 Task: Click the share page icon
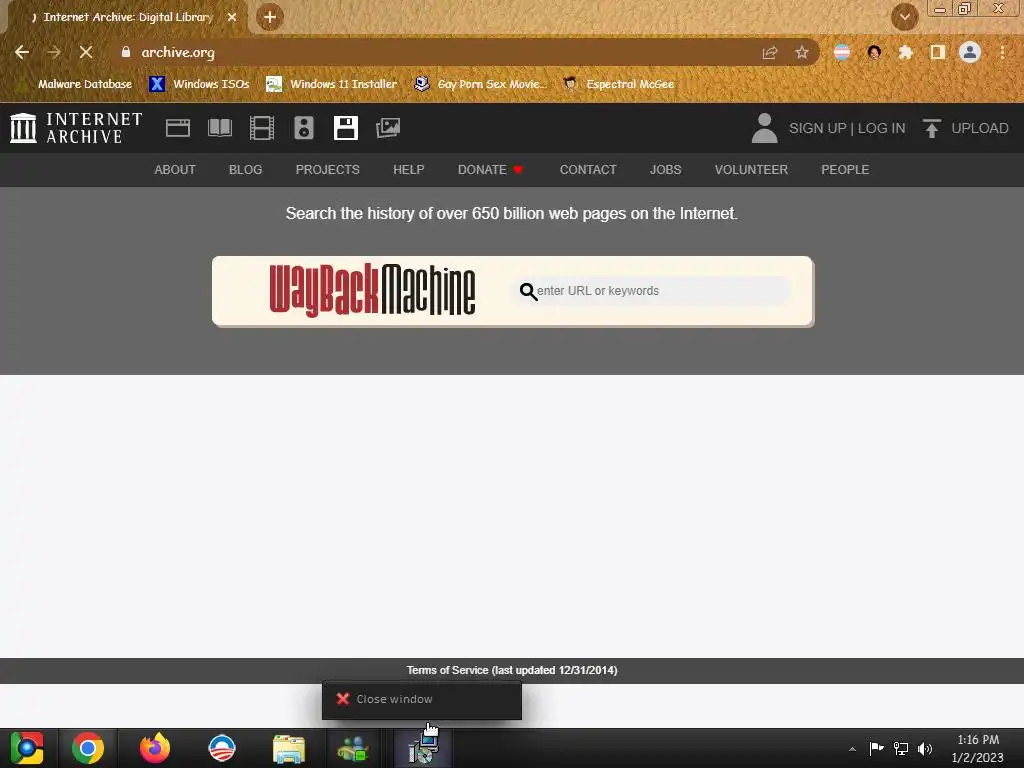(x=770, y=52)
